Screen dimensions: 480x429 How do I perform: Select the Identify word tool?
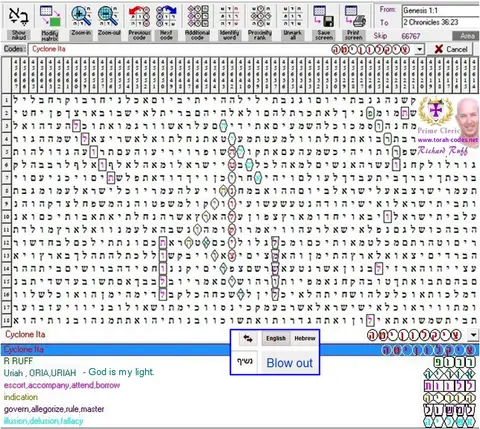pyautogui.click(x=229, y=17)
